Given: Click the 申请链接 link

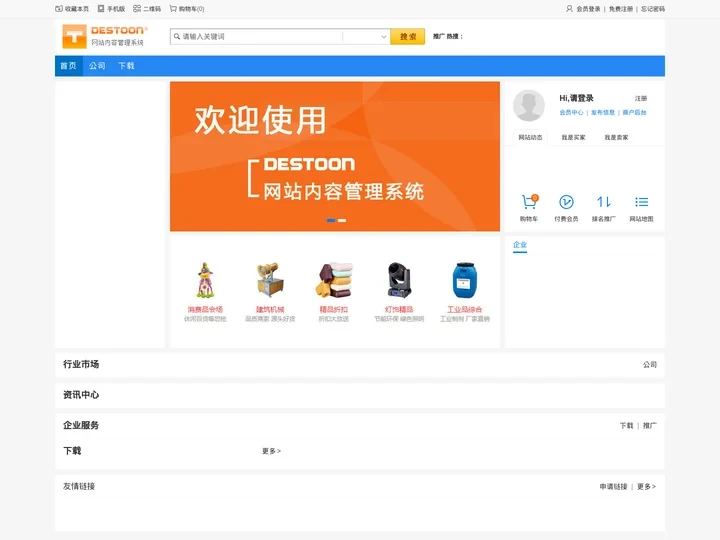Looking at the screenshot, I should [x=613, y=486].
